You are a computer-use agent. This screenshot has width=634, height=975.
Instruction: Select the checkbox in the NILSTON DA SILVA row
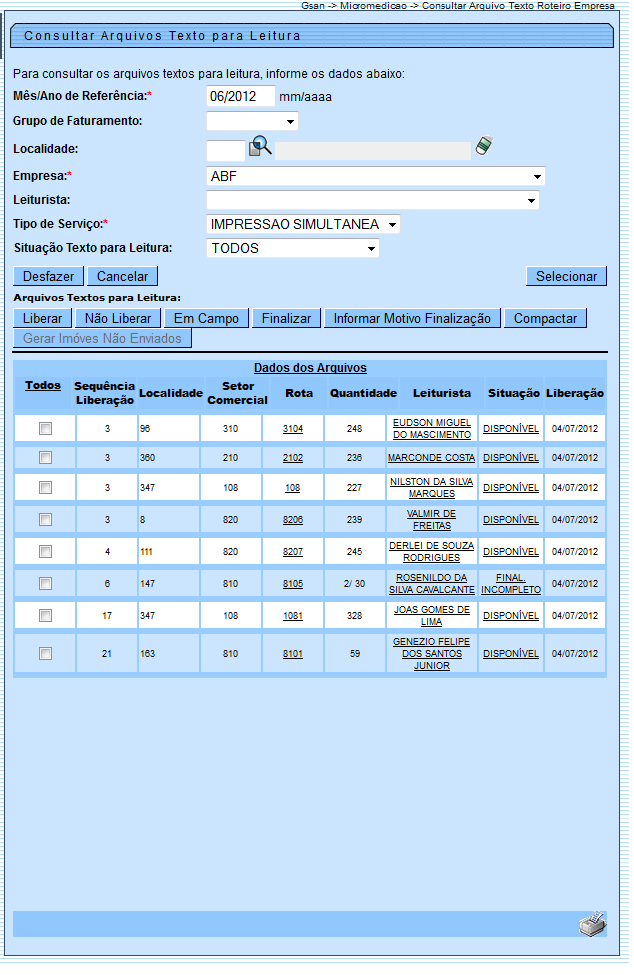[45, 488]
